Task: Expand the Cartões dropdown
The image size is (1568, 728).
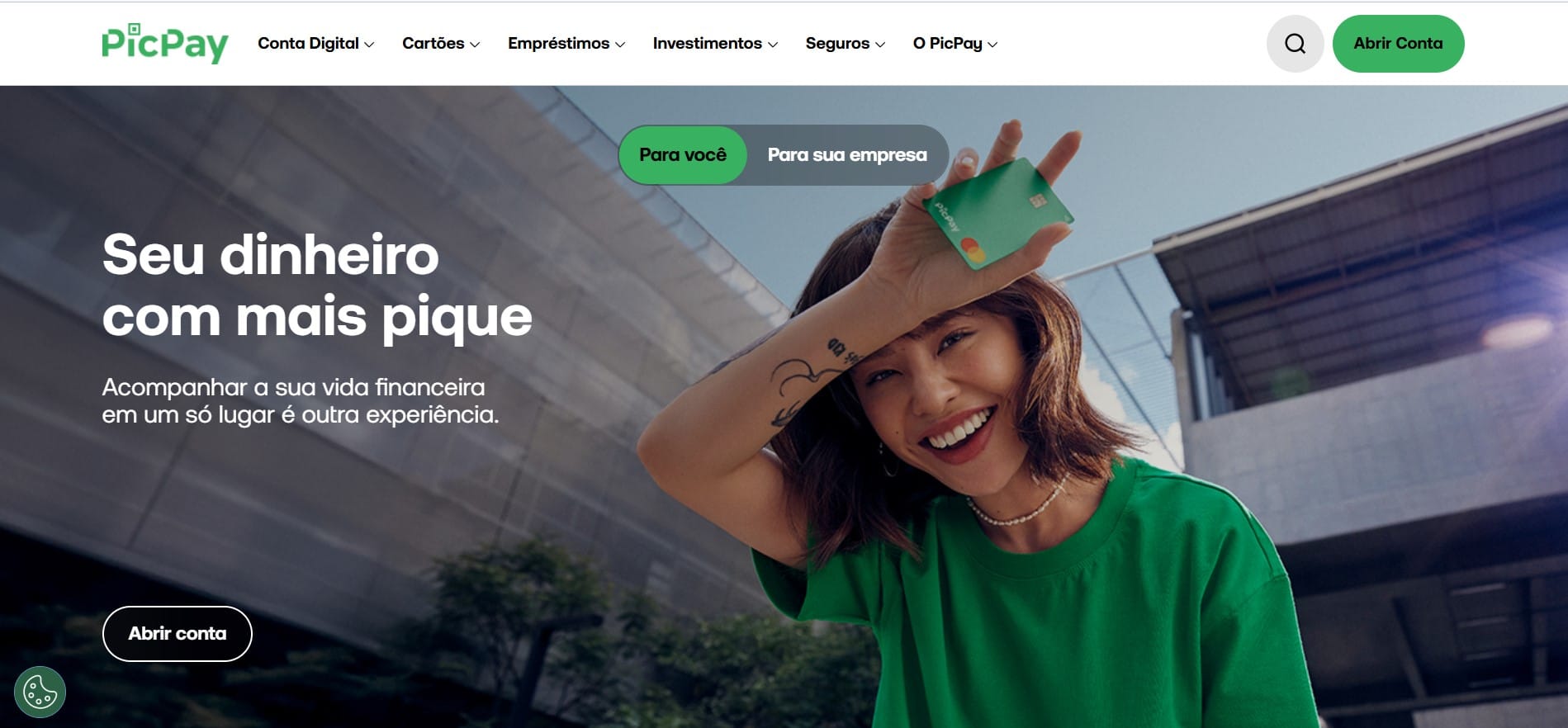Action: 441,44
